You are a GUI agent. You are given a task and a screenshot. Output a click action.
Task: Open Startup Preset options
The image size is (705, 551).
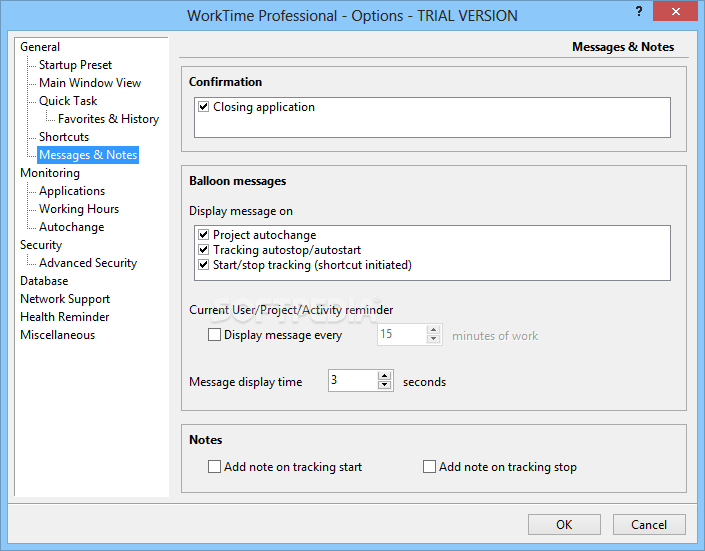click(75, 65)
